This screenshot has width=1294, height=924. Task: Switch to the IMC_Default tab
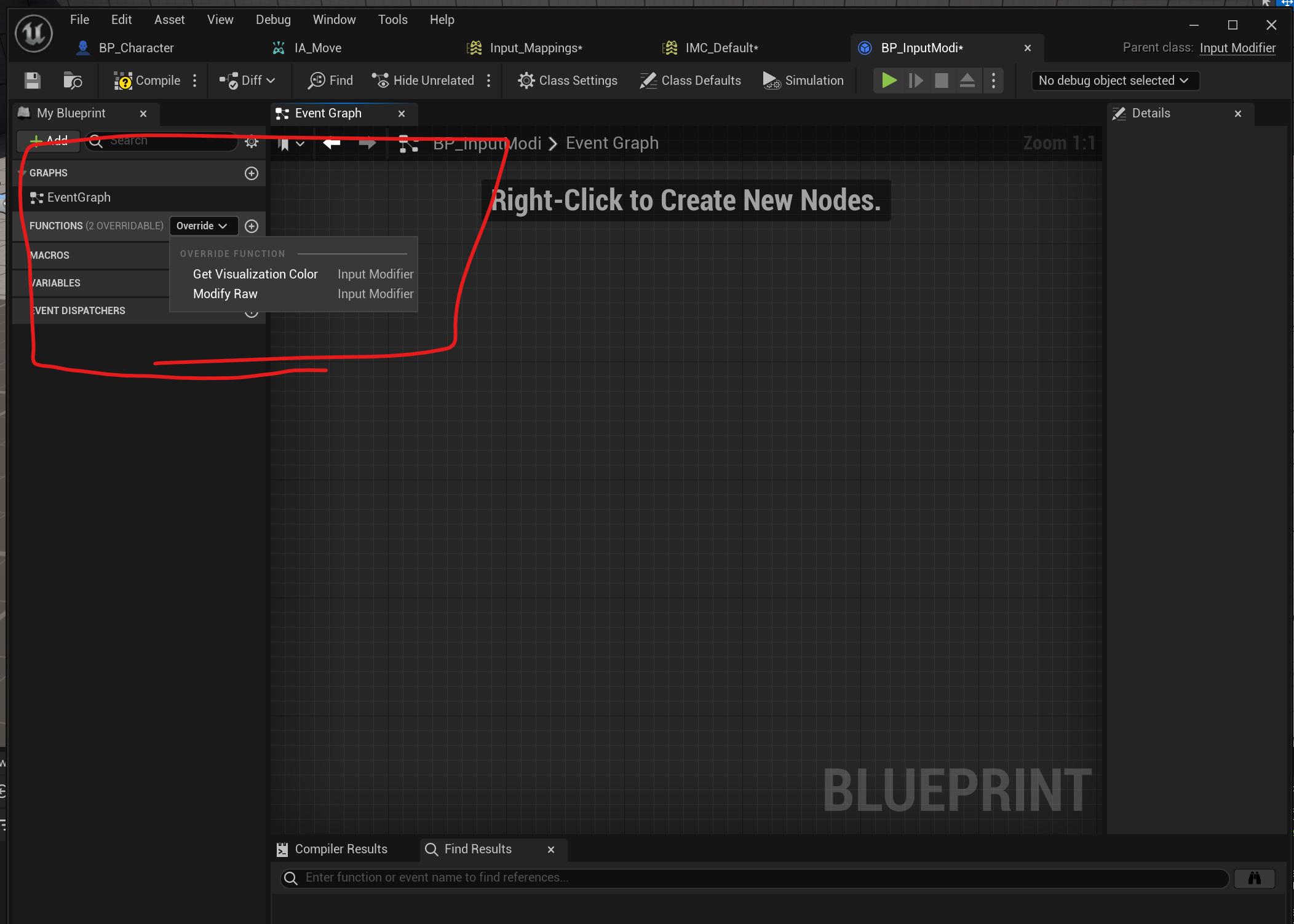tap(721, 48)
